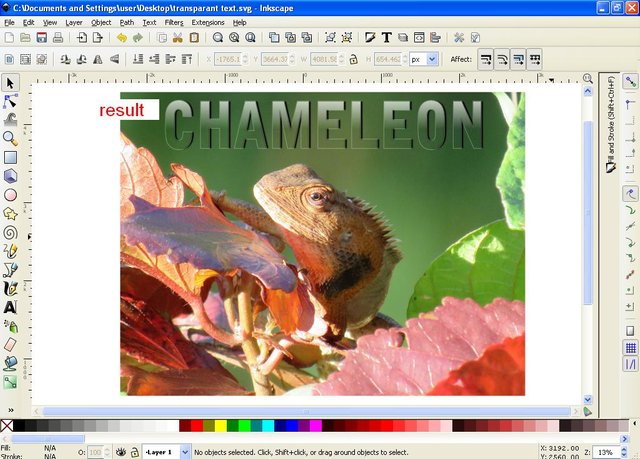Select the Spiral tool
Screen dimensions: 640x459
[10, 233]
